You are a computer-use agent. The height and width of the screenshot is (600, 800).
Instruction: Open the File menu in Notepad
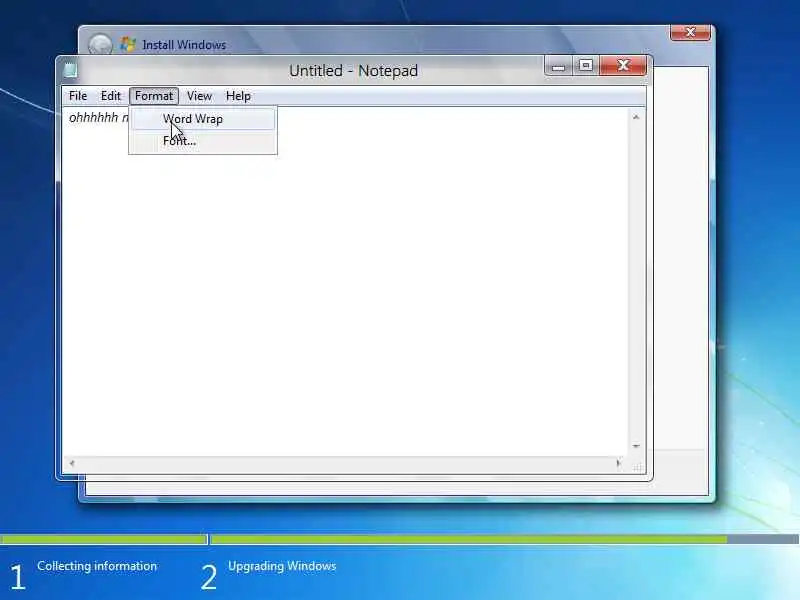(x=78, y=96)
